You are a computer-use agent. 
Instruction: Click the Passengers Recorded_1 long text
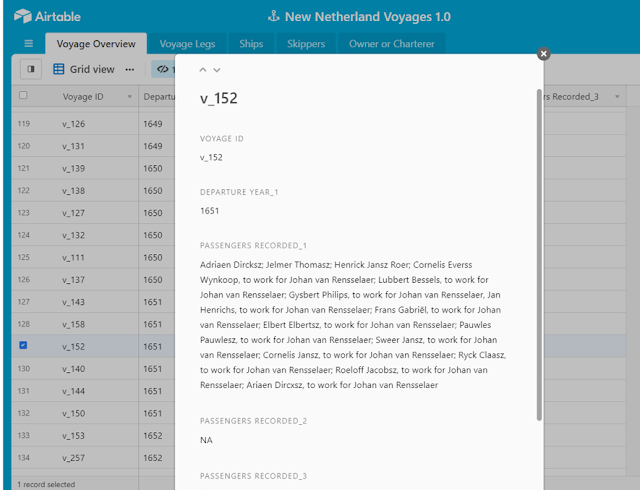[353, 325]
